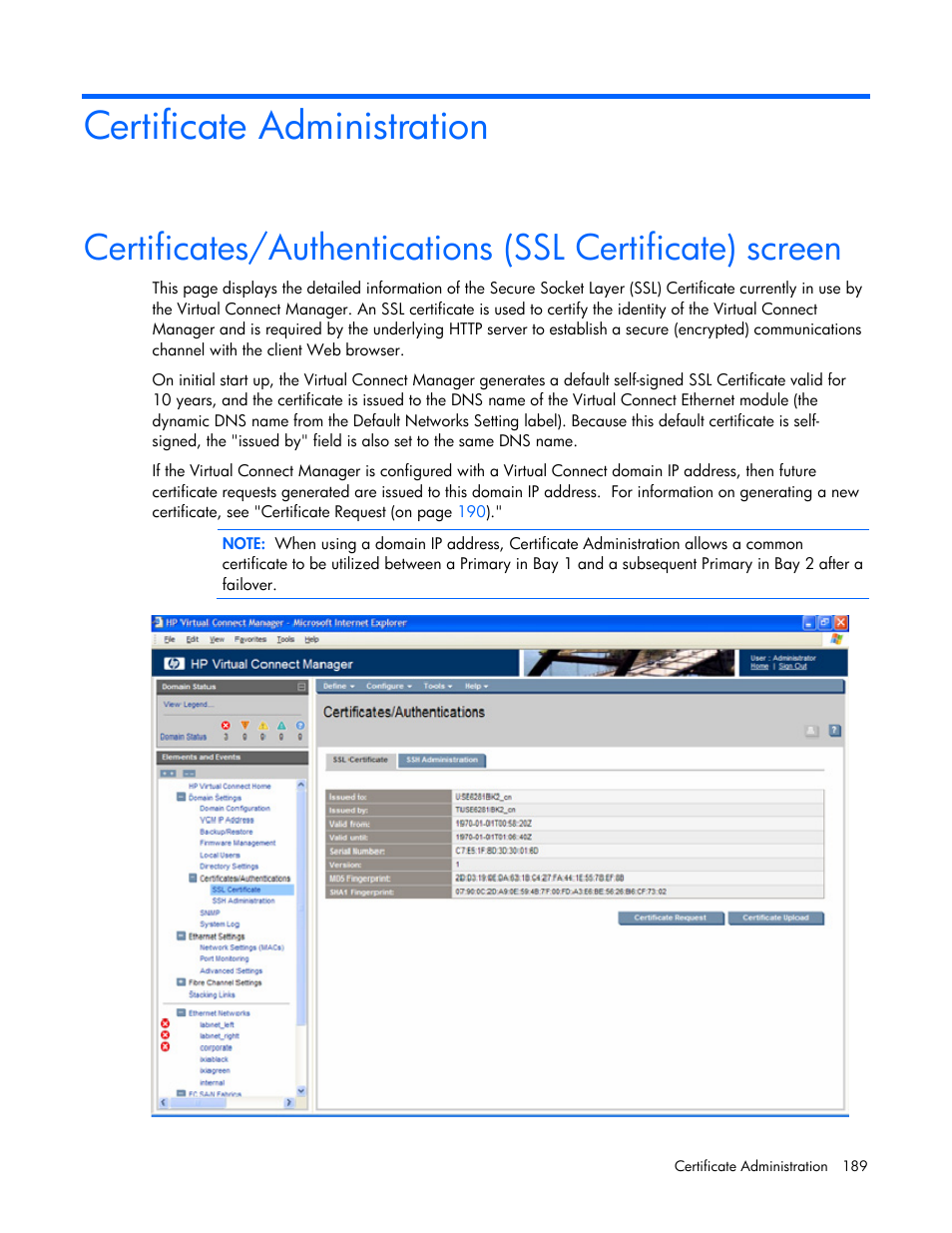
Task: Open VCM IP Address in the tree
Action: pos(227,820)
